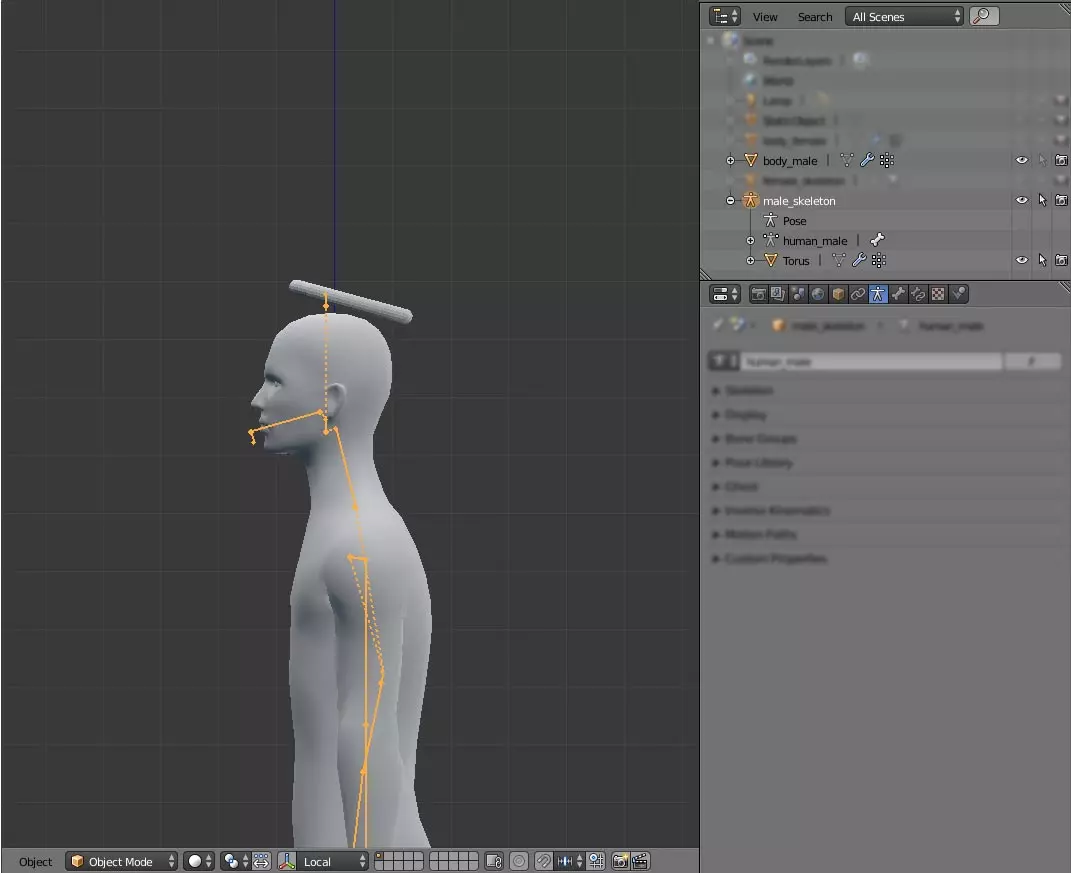
Task: Expand the human_male tree node
Action: pos(750,240)
